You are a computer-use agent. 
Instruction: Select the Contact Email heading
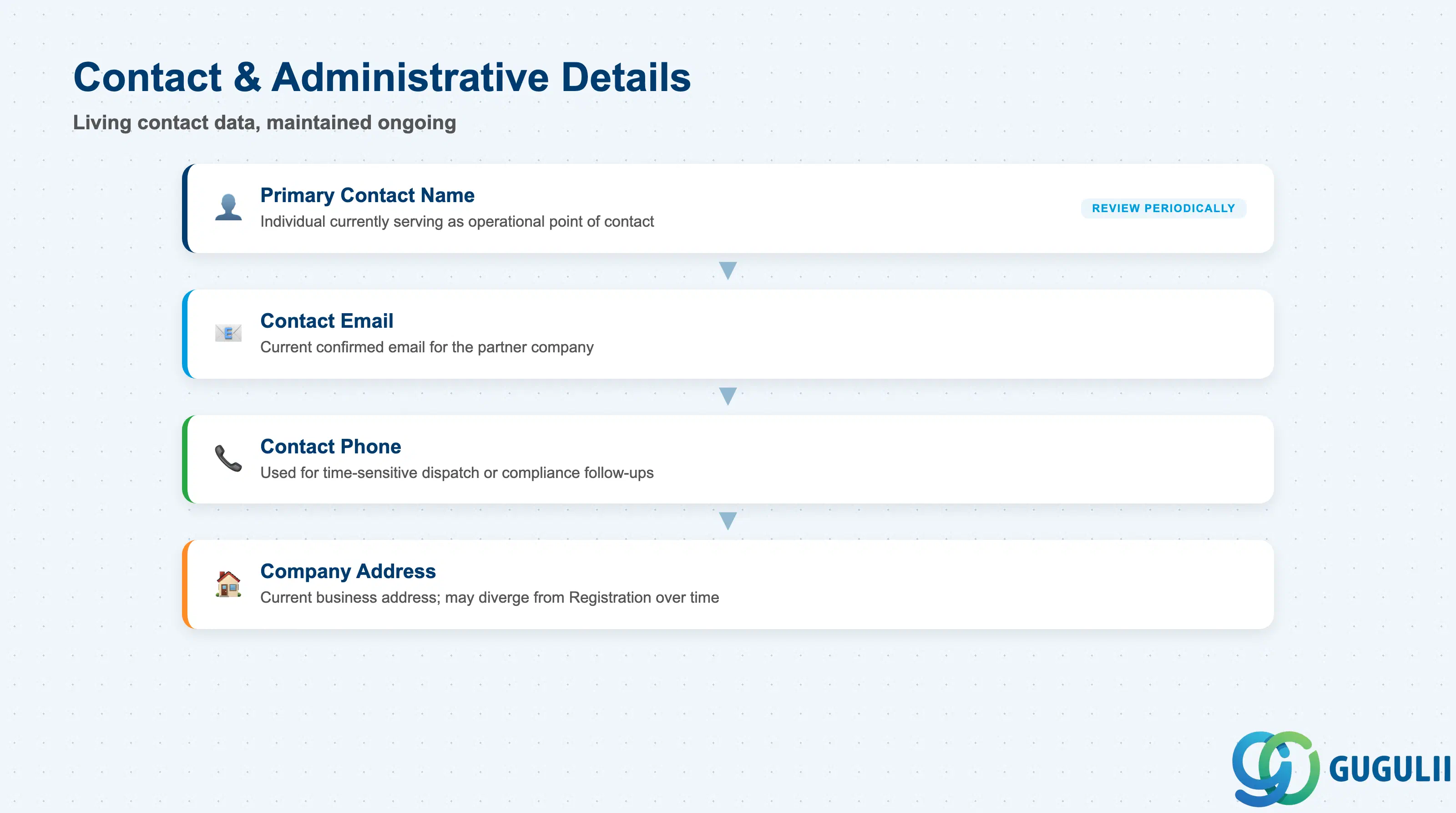pyautogui.click(x=327, y=320)
